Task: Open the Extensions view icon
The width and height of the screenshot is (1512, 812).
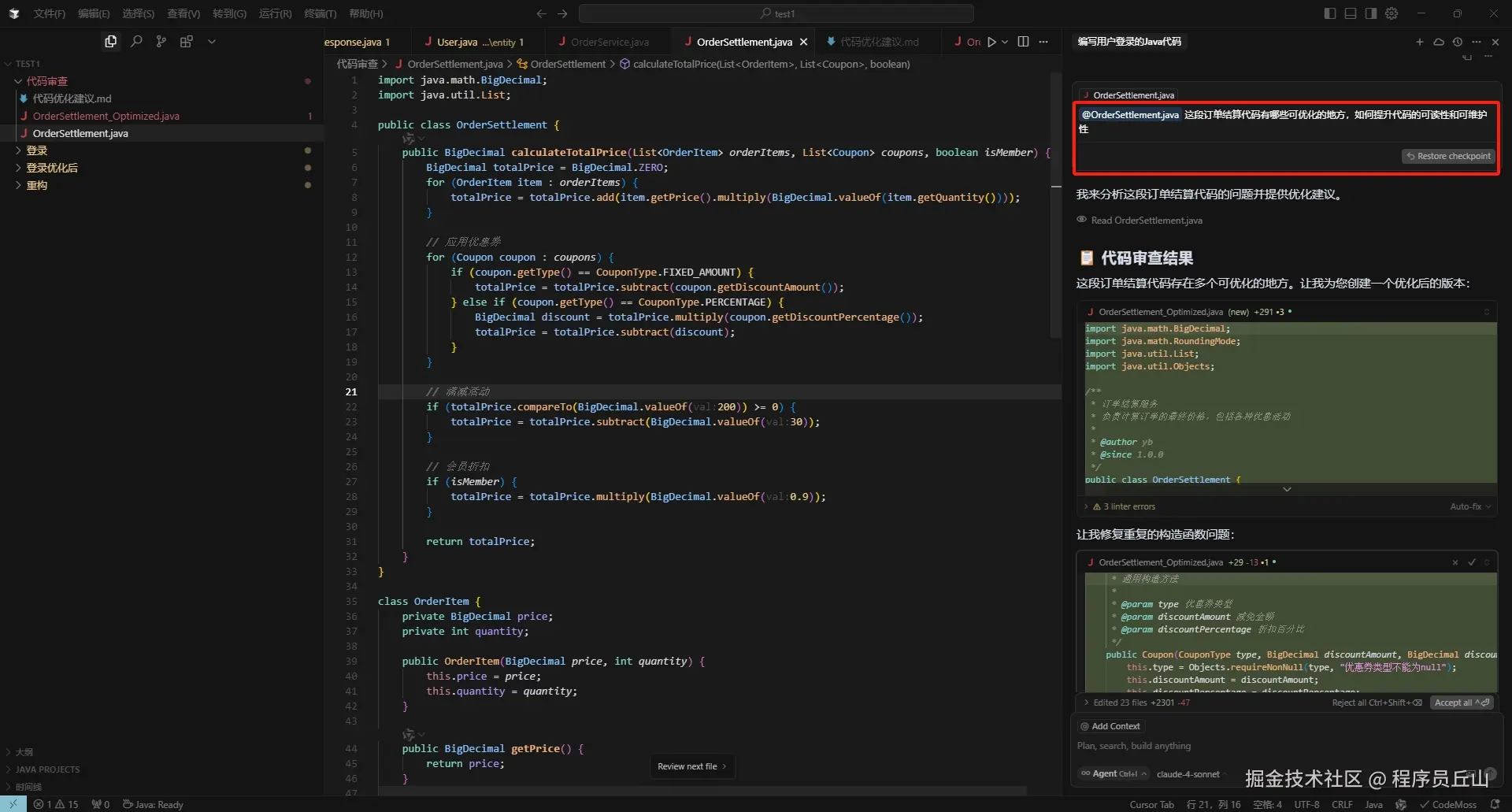Action: [187, 42]
